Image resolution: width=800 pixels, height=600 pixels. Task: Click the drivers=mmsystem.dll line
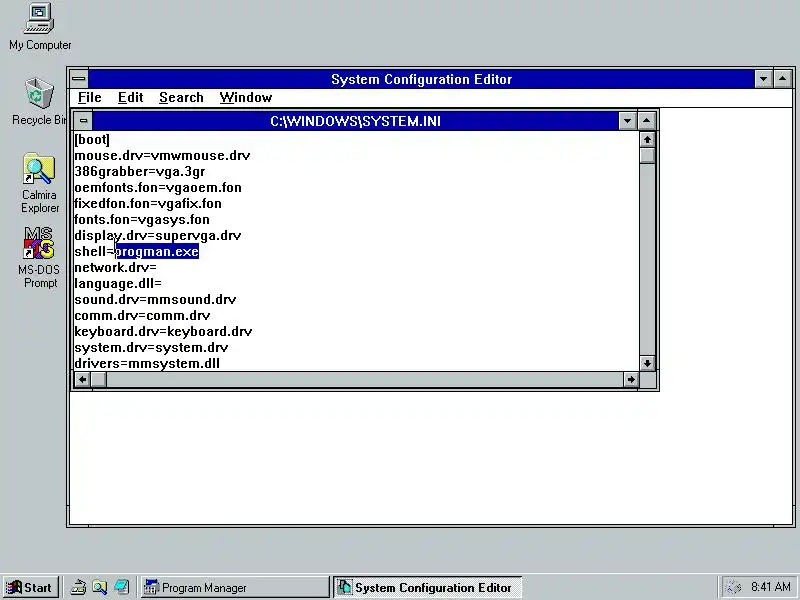tap(147, 363)
